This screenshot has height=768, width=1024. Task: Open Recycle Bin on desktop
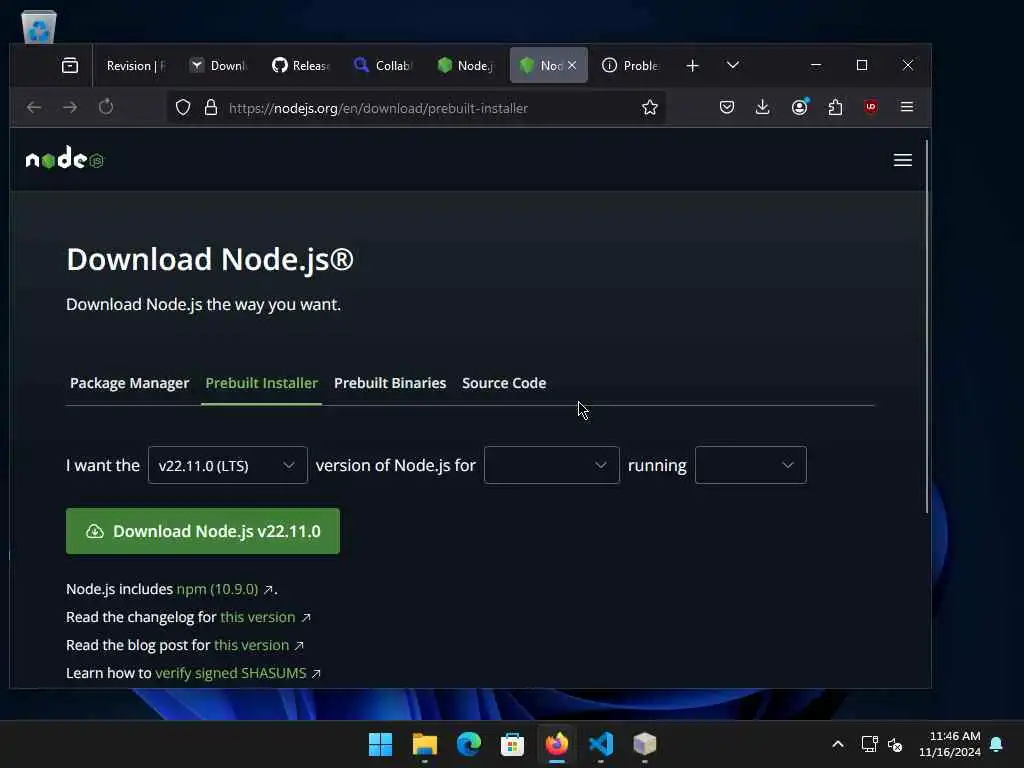(x=39, y=26)
